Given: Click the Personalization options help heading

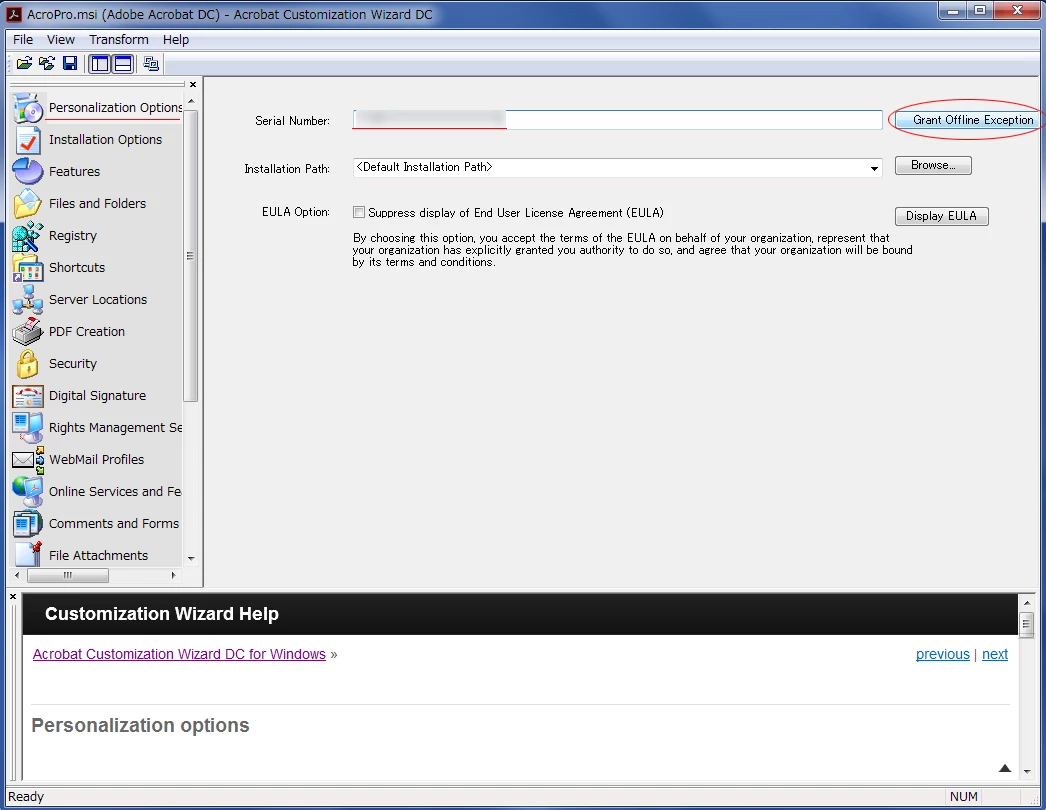Looking at the screenshot, I should click(x=140, y=725).
